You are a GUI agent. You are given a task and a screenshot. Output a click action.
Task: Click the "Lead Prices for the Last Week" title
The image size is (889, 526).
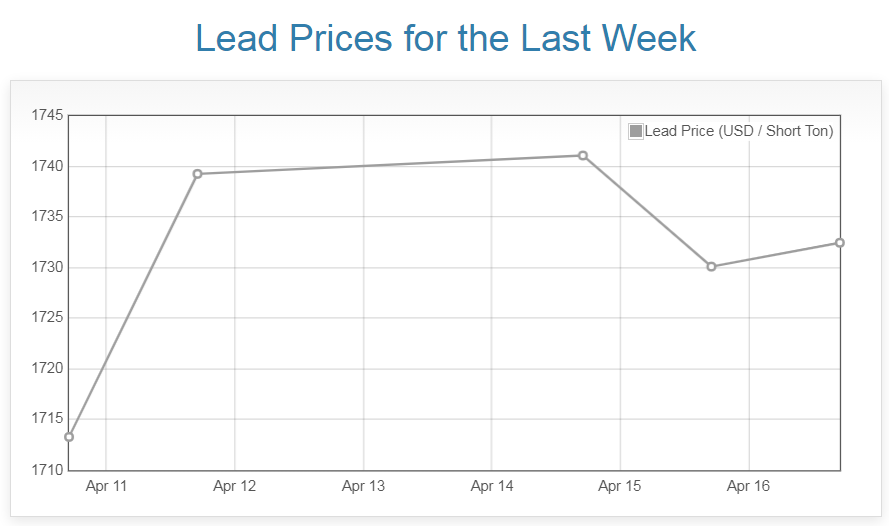(445, 38)
